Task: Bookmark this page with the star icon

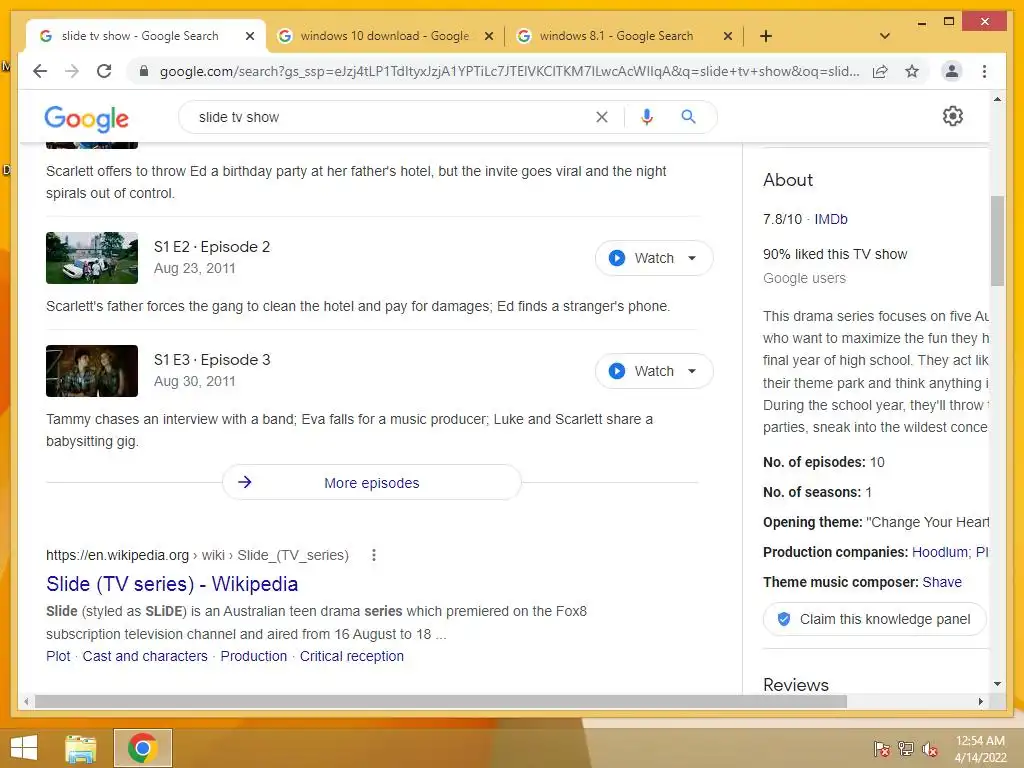Action: [912, 71]
